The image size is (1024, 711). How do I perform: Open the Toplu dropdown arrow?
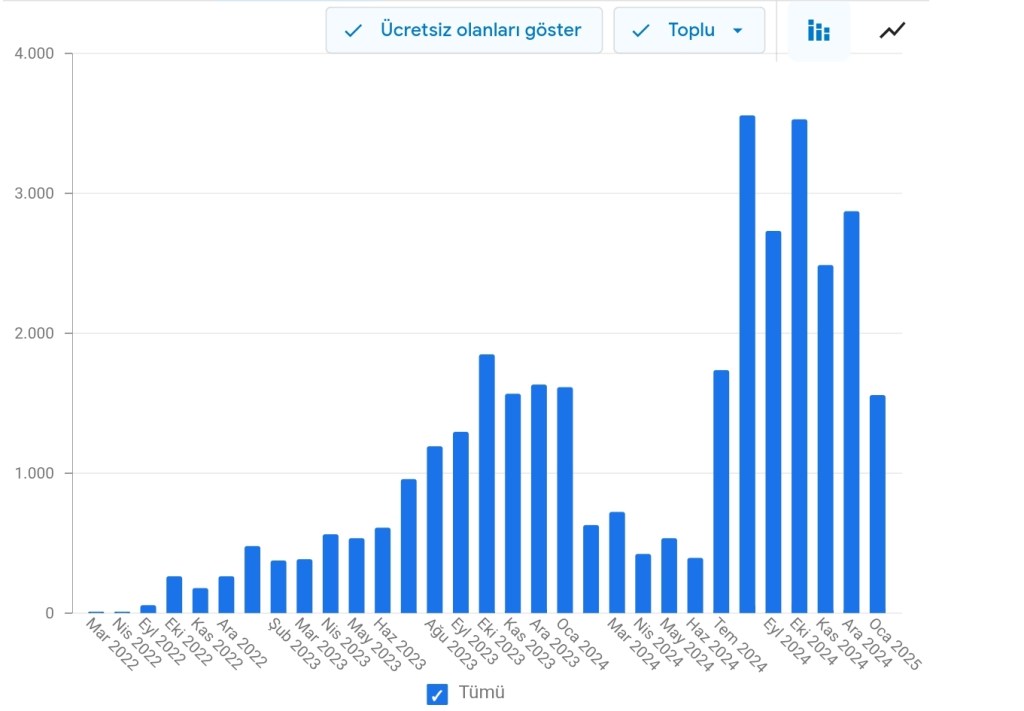click(x=738, y=31)
